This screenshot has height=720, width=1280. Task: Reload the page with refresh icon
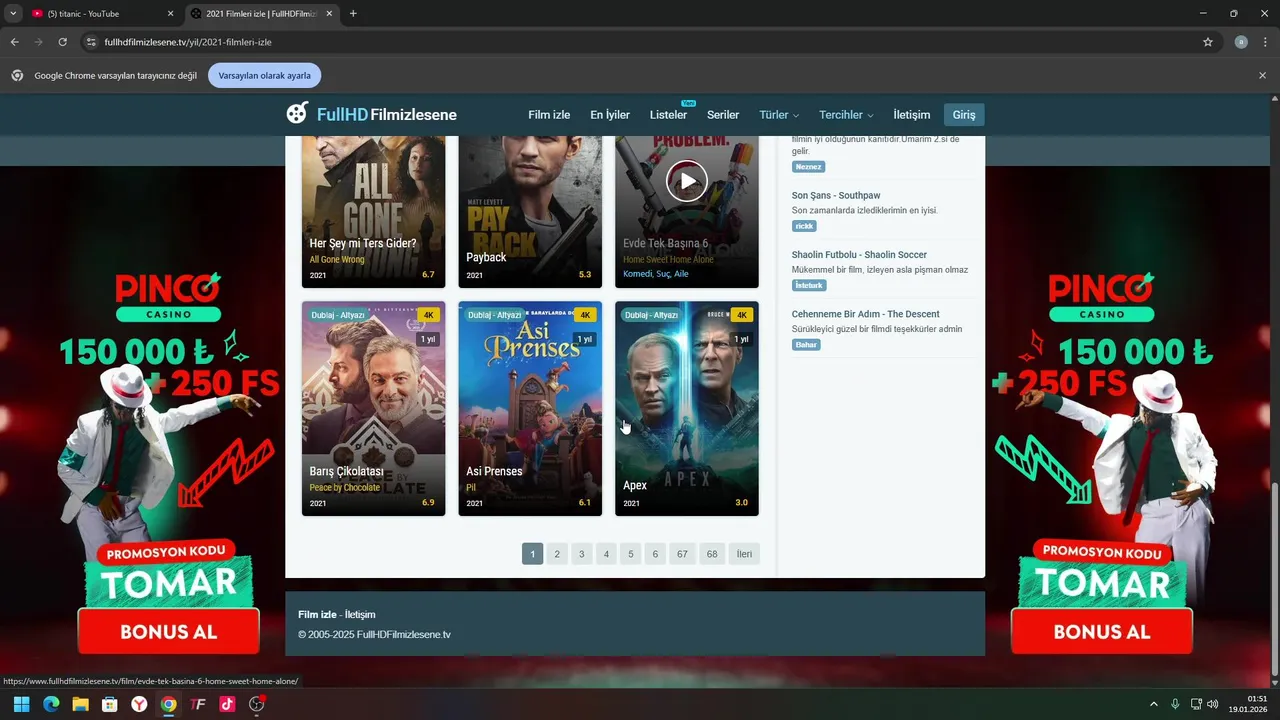pyautogui.click(x=62, y=42)
